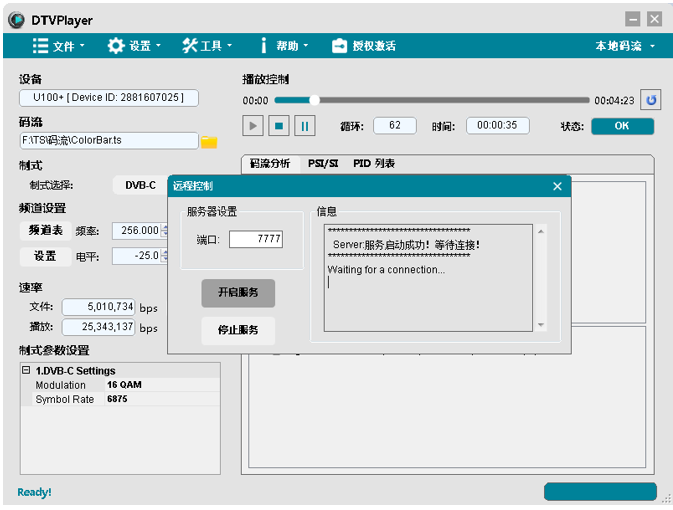Click the DTVPlayer app logo icon

pyautogui.click(x=16, y=20)
